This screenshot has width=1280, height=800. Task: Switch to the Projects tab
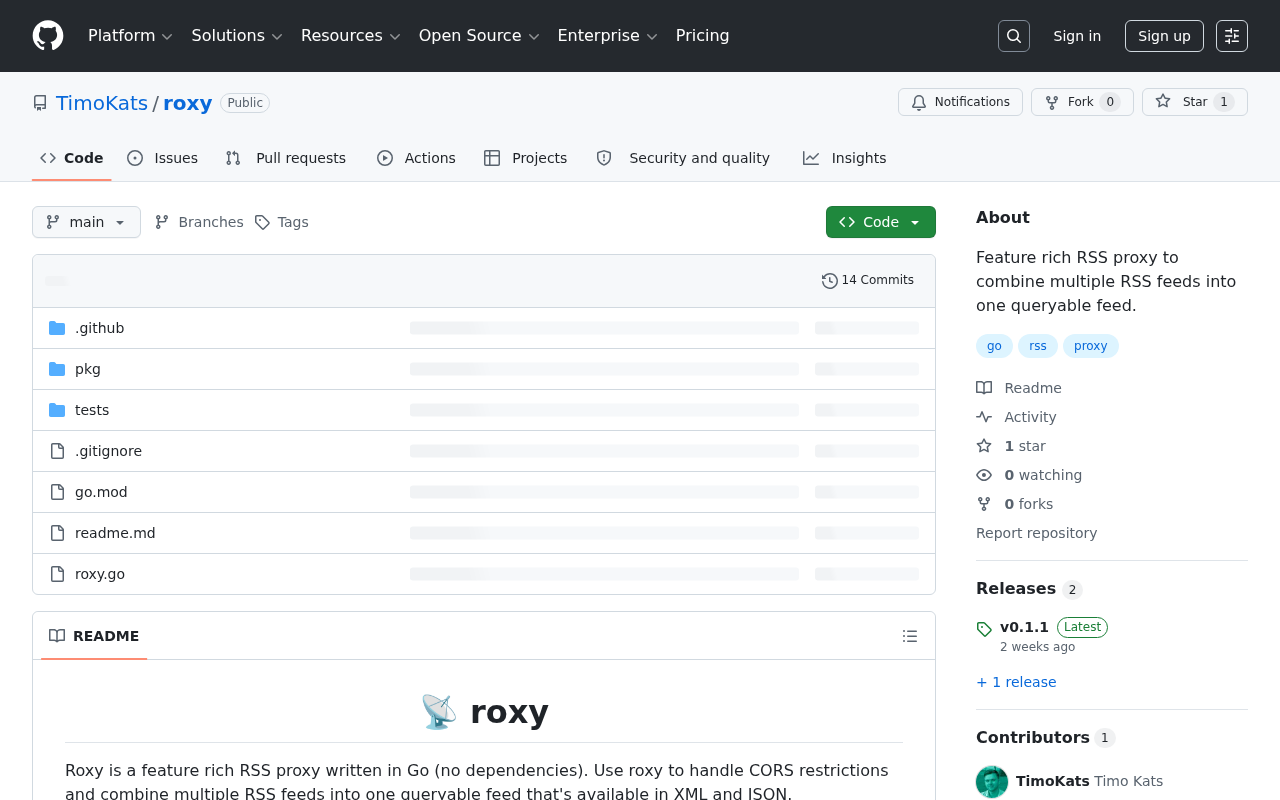[526, 158]
